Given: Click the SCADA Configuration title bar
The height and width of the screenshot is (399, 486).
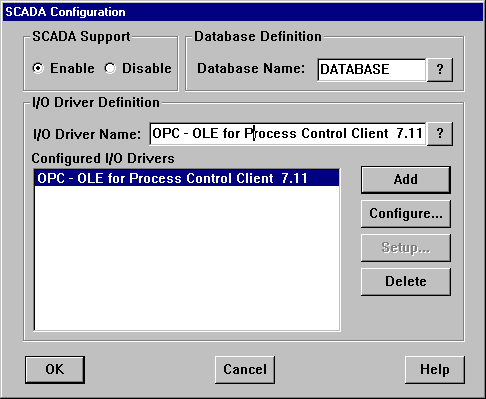Looking at the screenshot, I should [243, 12].
